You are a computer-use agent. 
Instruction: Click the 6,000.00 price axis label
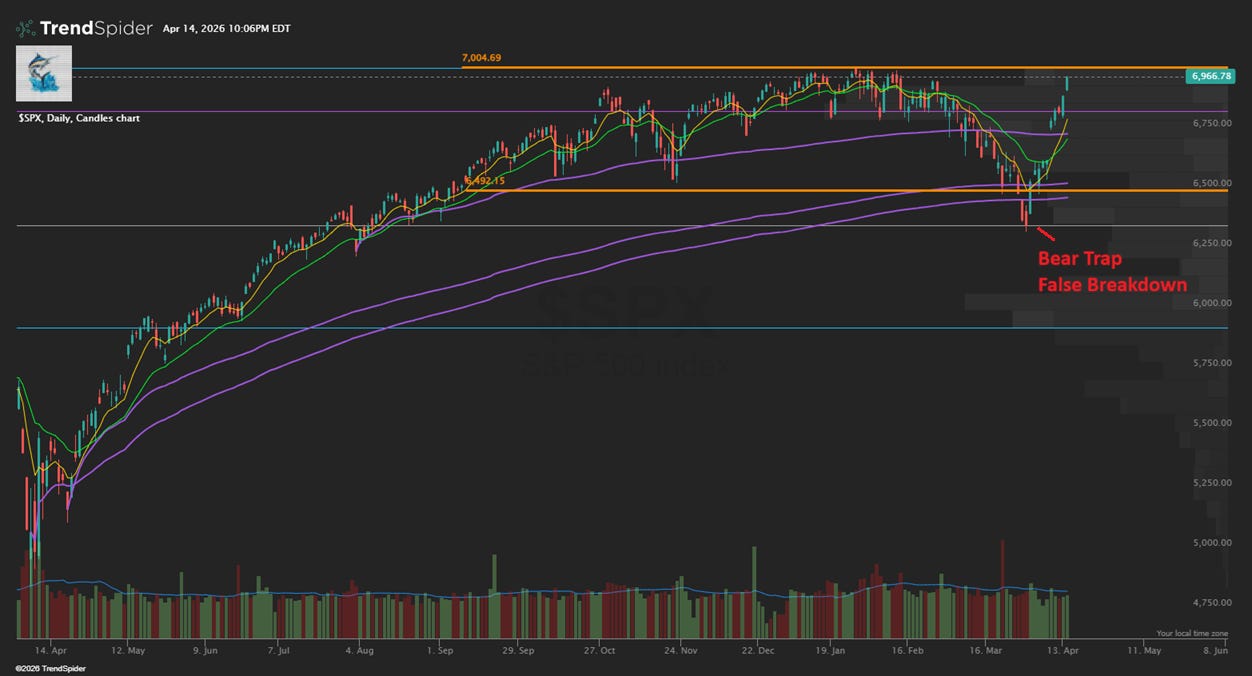[x=1211, y=303]
